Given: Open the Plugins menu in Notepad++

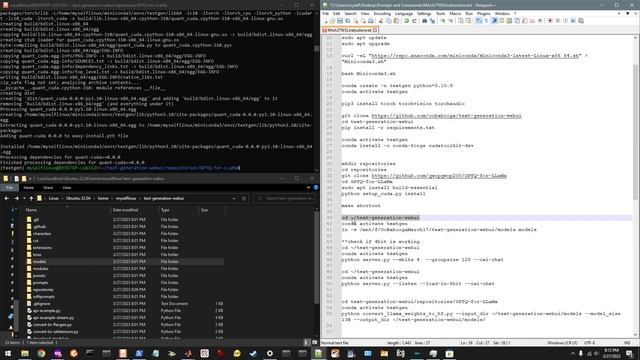Looking at the screenshot, I should coord(483,13).
